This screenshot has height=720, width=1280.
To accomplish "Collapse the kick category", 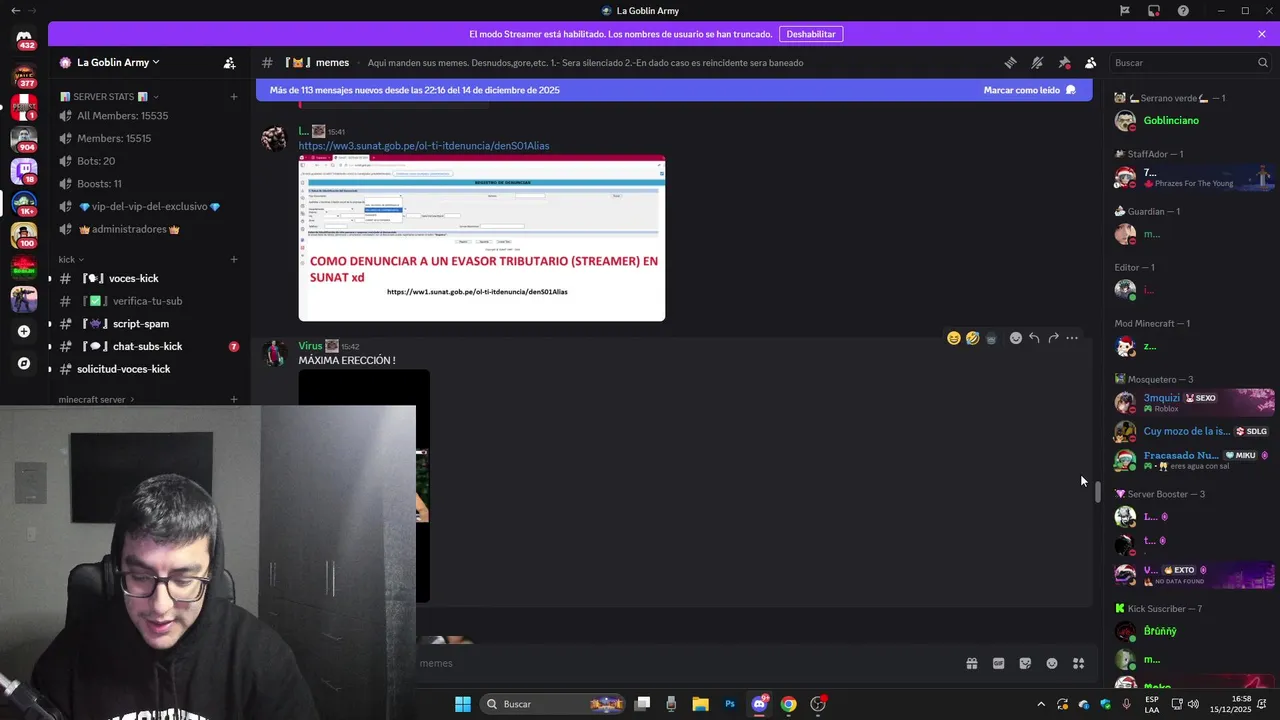I will pyautogui.click(x=71, y=259).
